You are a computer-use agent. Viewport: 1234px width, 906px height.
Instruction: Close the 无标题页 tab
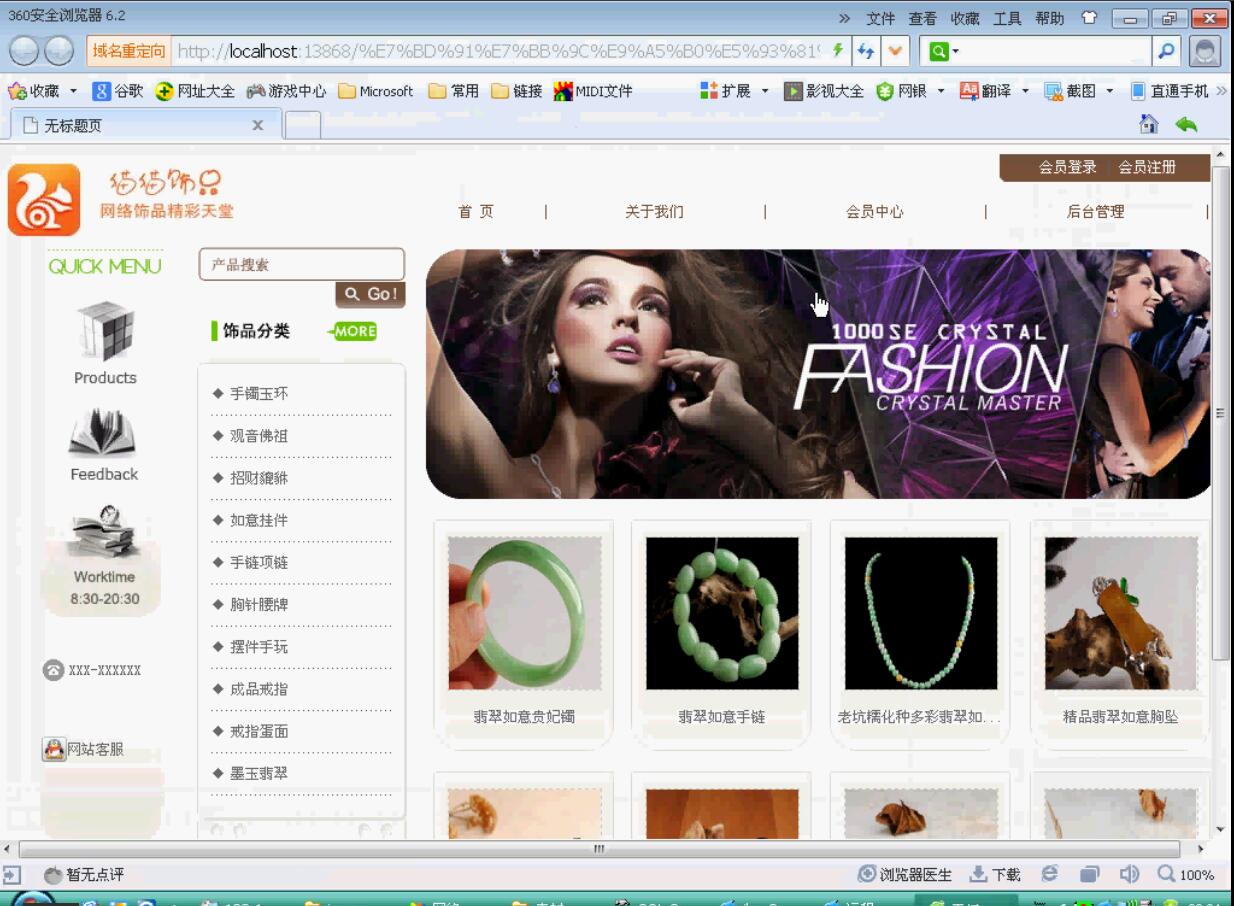click(257, 125)
